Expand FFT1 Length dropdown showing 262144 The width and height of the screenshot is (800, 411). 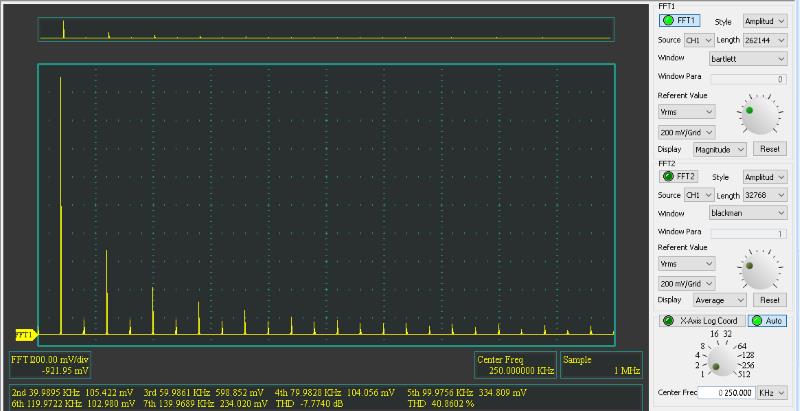coord(765,40)
